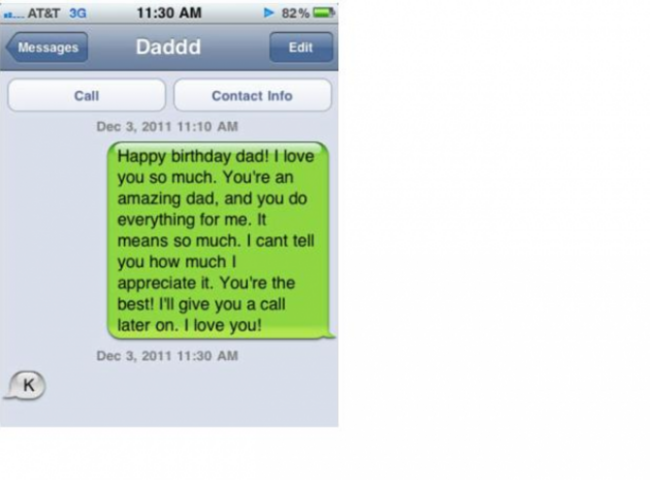This screenshot has width=650, height=480.
Task: Tap empty conversation area below K bubble
Action: (169, 414)
